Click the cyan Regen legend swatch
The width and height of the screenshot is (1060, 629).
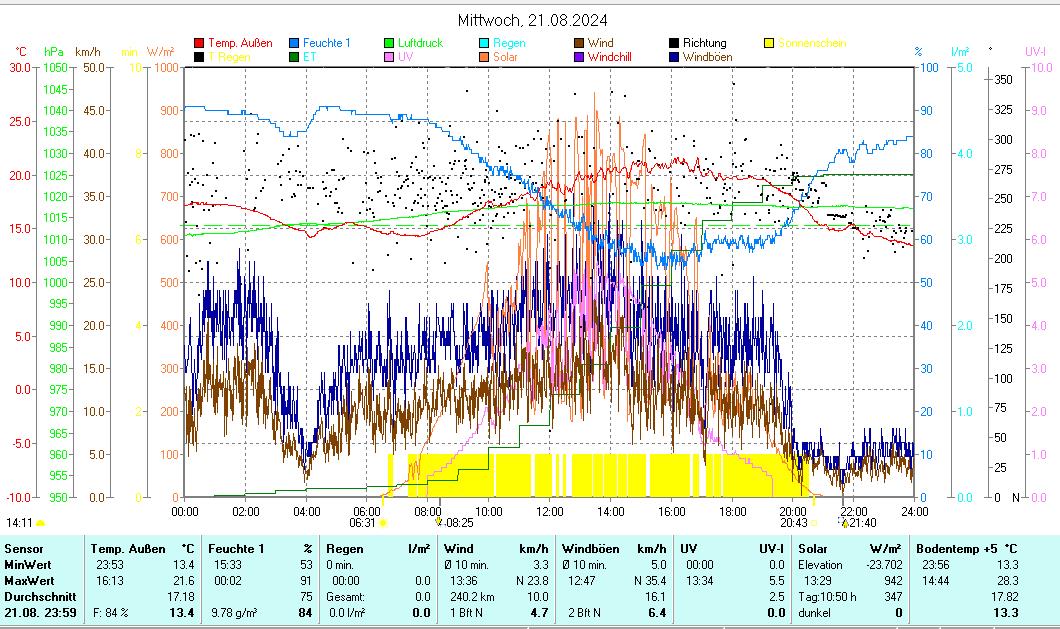point(484,43)
